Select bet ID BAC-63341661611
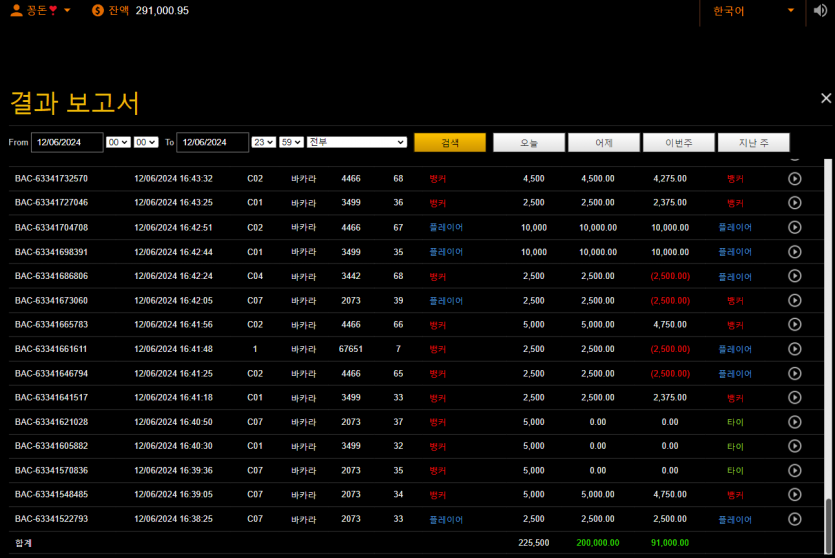Screen dimensions: 835x558 click(x=51, y=349)
